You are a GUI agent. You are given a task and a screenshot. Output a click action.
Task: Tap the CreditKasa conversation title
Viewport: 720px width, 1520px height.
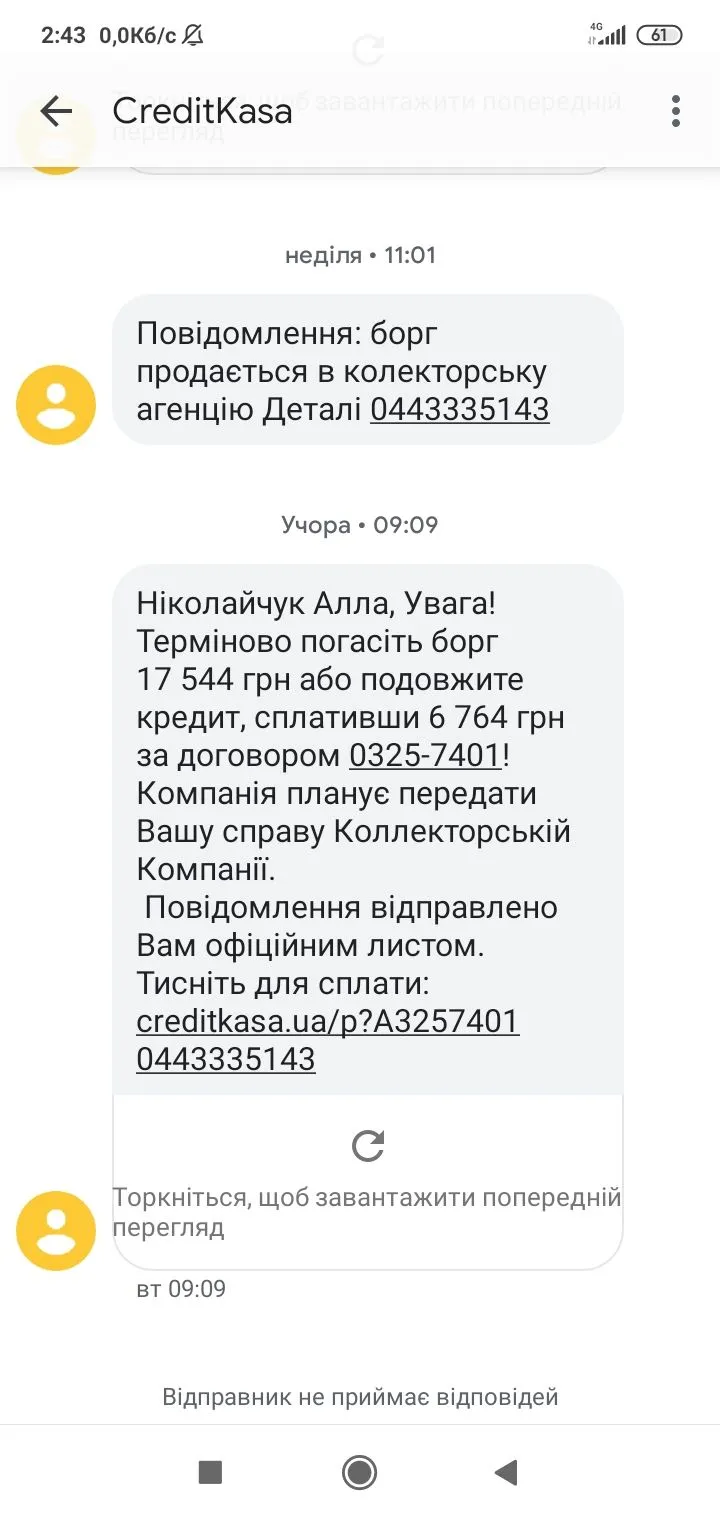tap(202, 111)
